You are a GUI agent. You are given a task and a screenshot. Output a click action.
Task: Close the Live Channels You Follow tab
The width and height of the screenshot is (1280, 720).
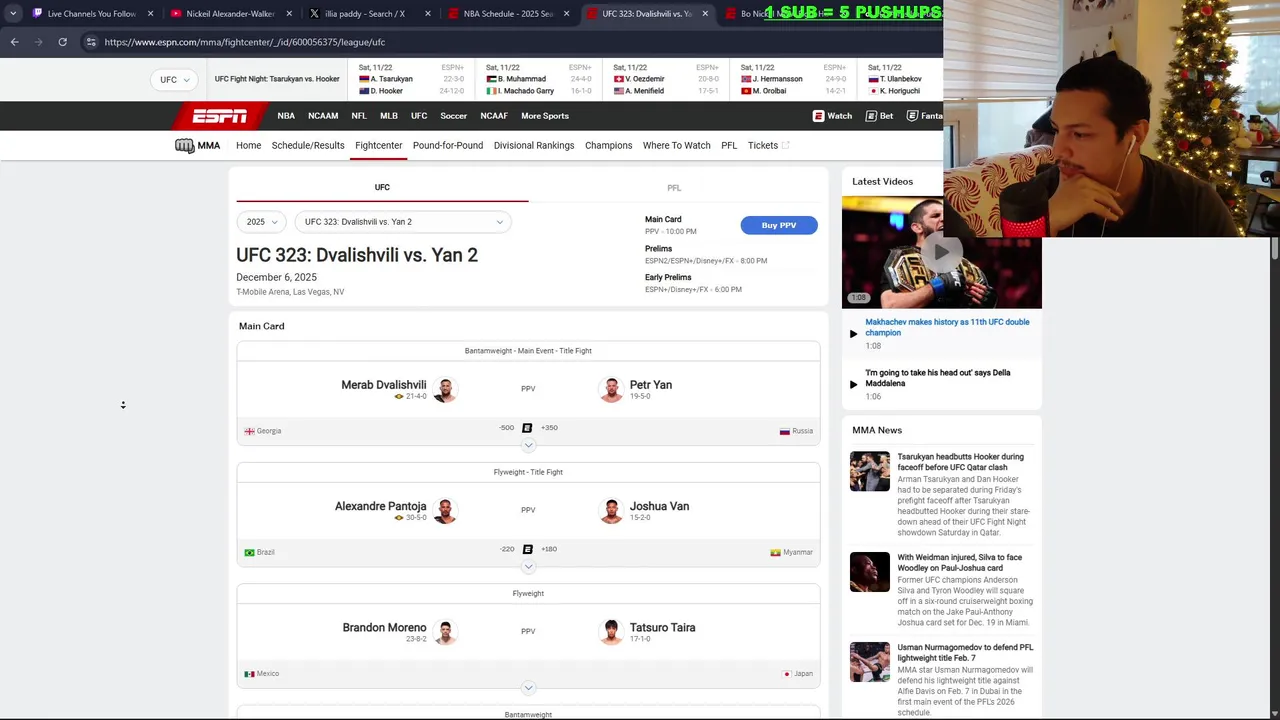click(150, 14)
